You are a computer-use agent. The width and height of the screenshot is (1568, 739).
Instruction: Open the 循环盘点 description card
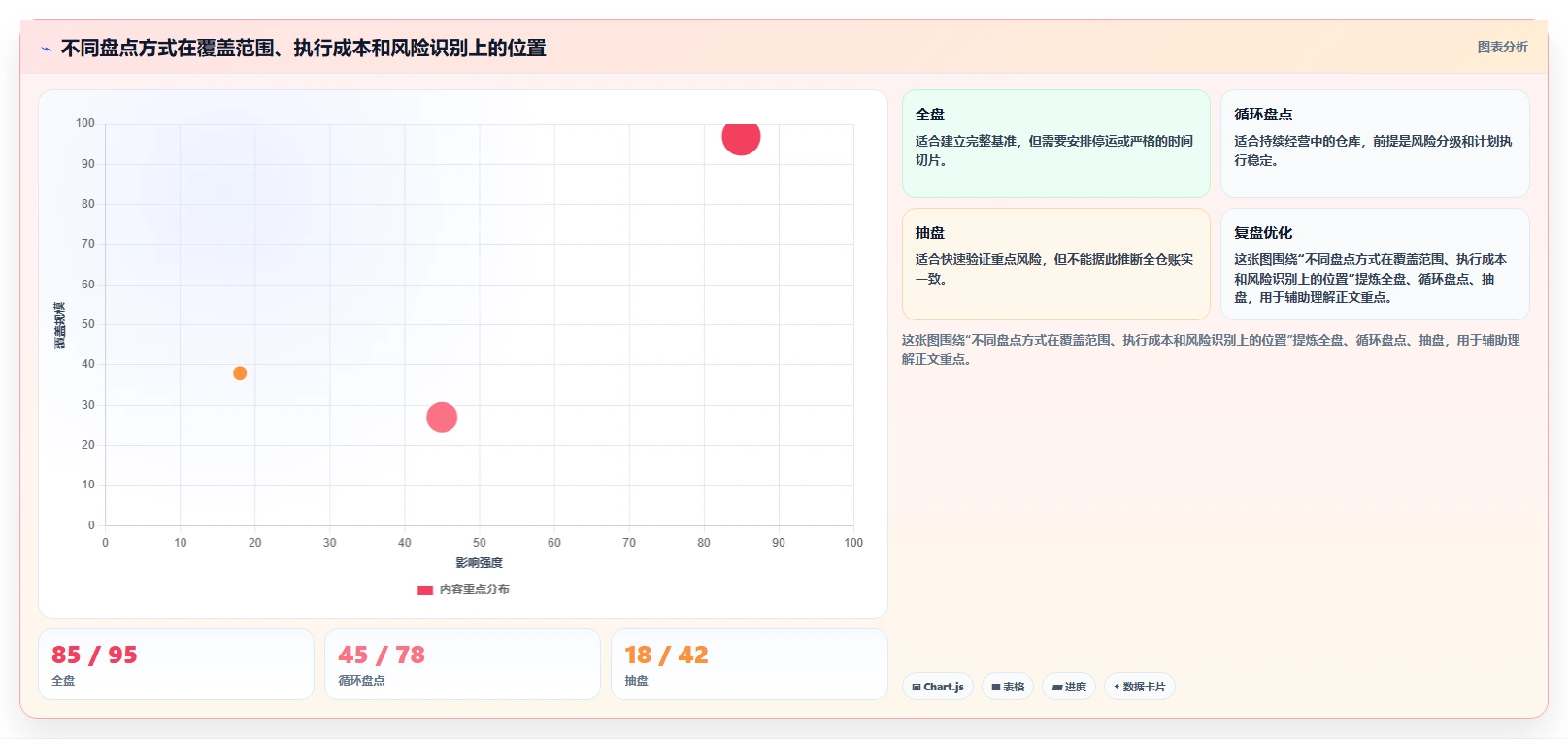pos(1375,144)
